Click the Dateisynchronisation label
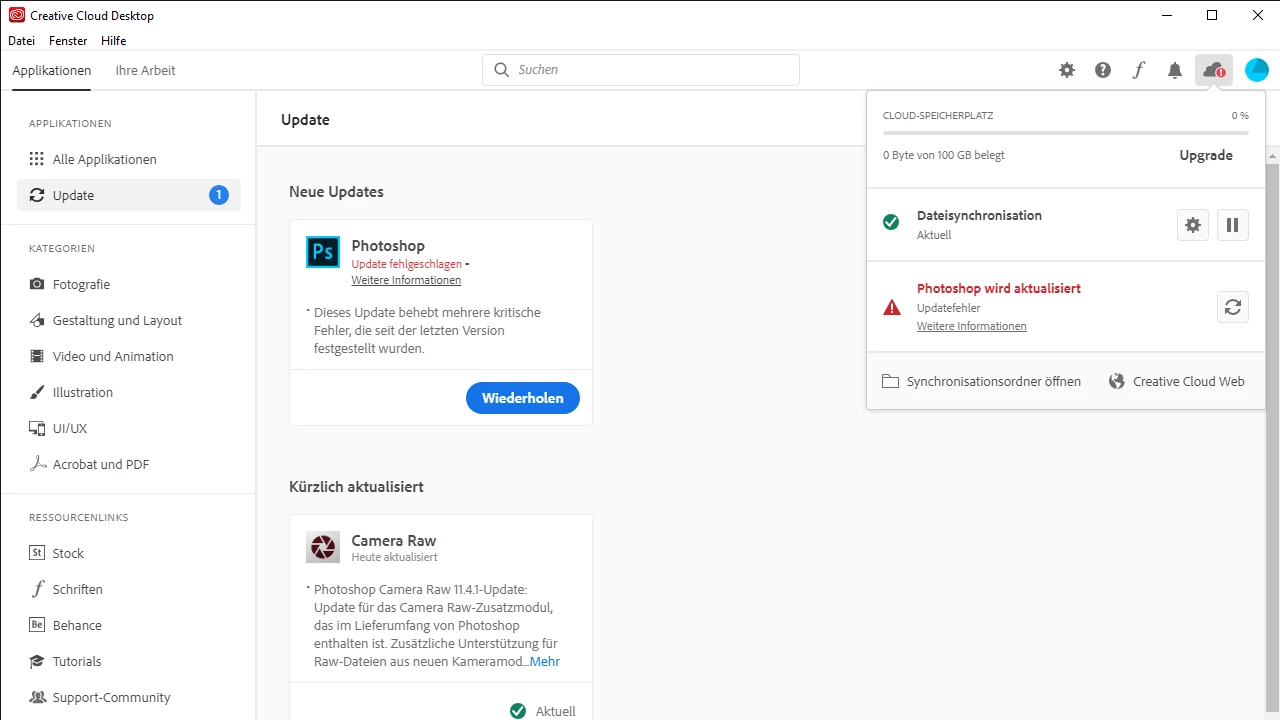1280x720 pixels. click(x=979, y=215)
